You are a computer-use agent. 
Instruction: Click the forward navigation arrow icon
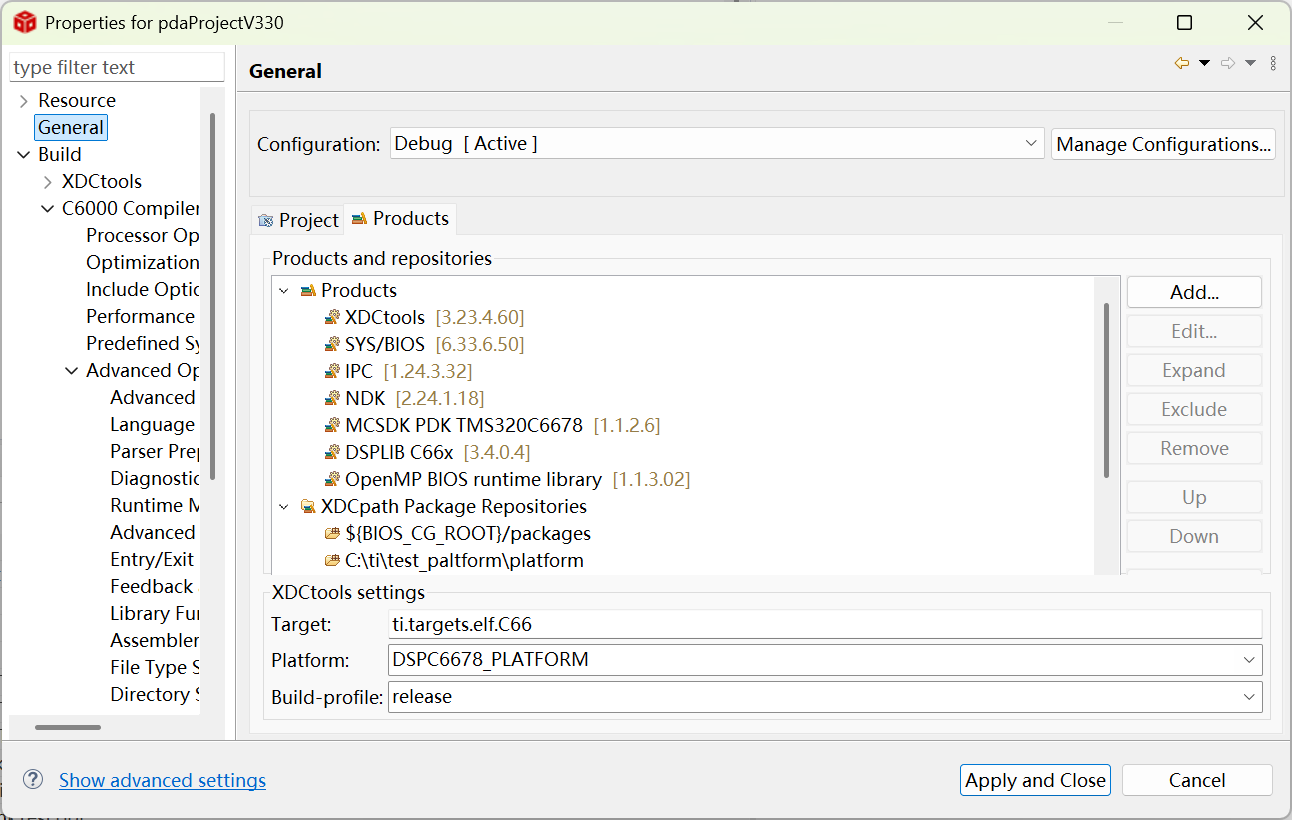coord(1228,63)
